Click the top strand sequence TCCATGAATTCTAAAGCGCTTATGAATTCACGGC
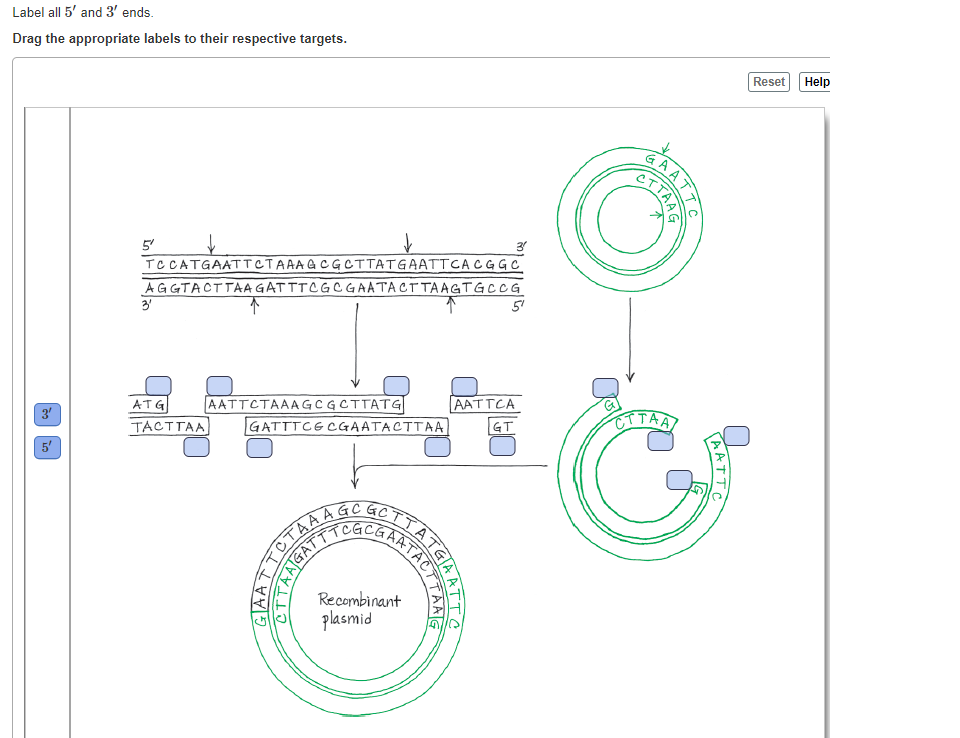Image resolution: width=960 pixels, height=738 pixels. tap(332, 265)
